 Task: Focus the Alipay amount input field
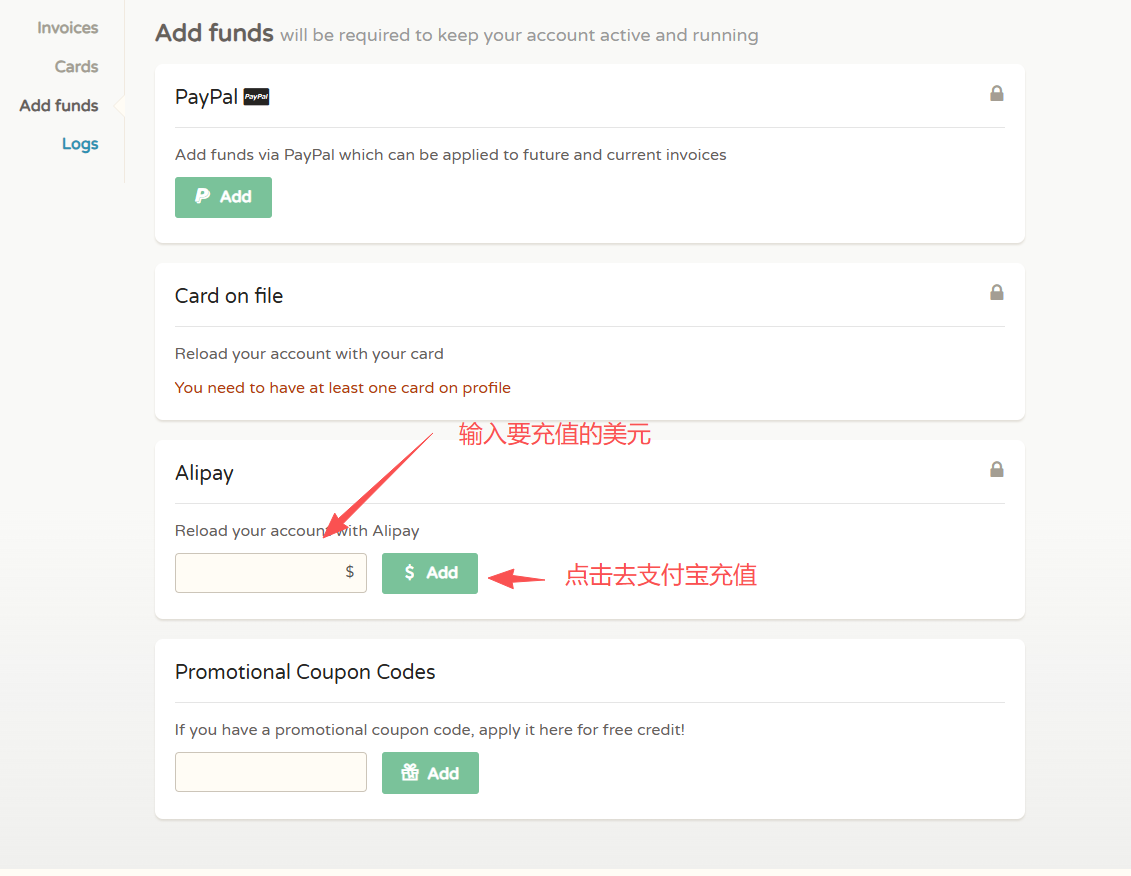(x=260, y=573)
